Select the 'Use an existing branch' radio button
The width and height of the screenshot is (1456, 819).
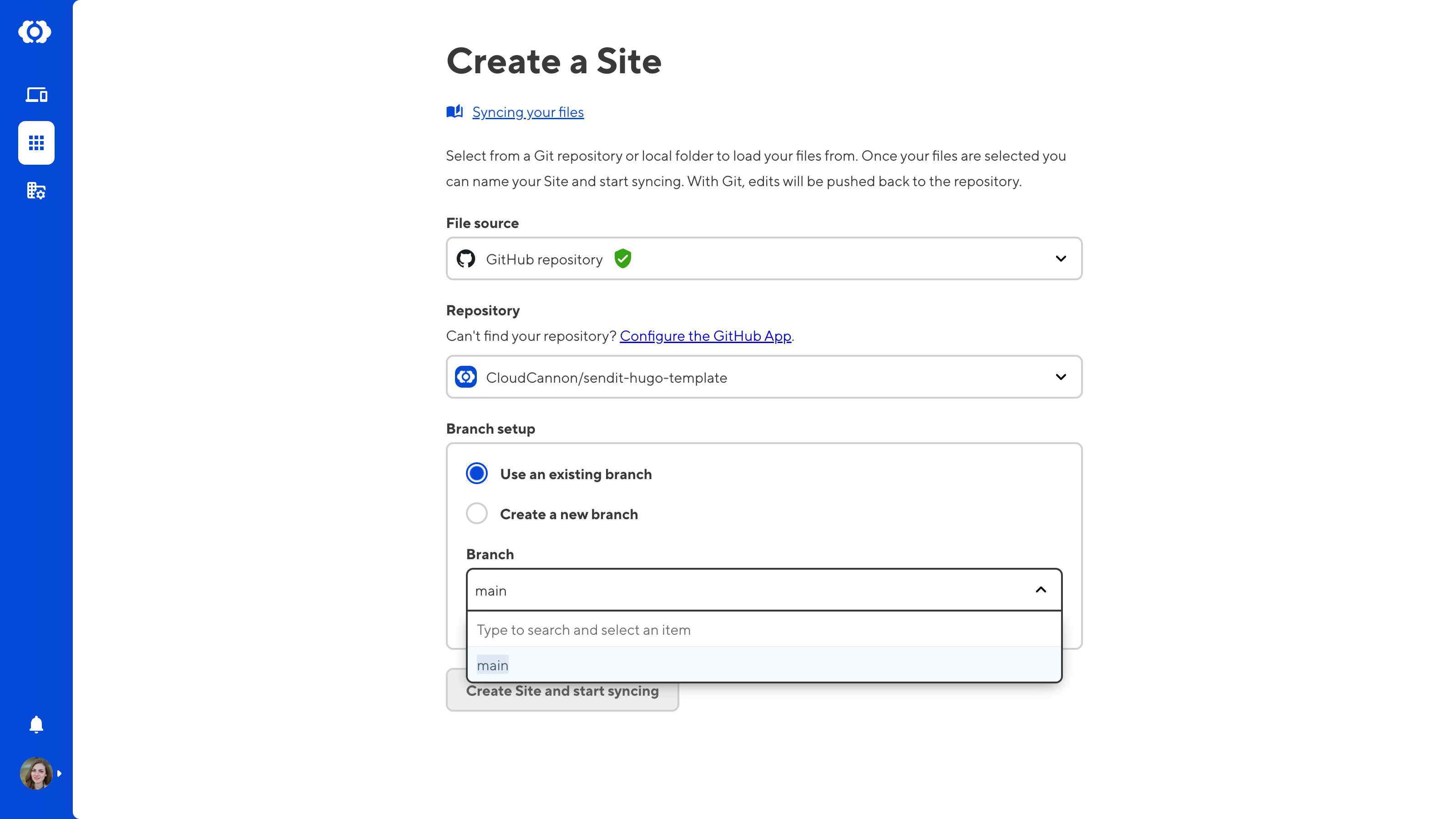477,474
